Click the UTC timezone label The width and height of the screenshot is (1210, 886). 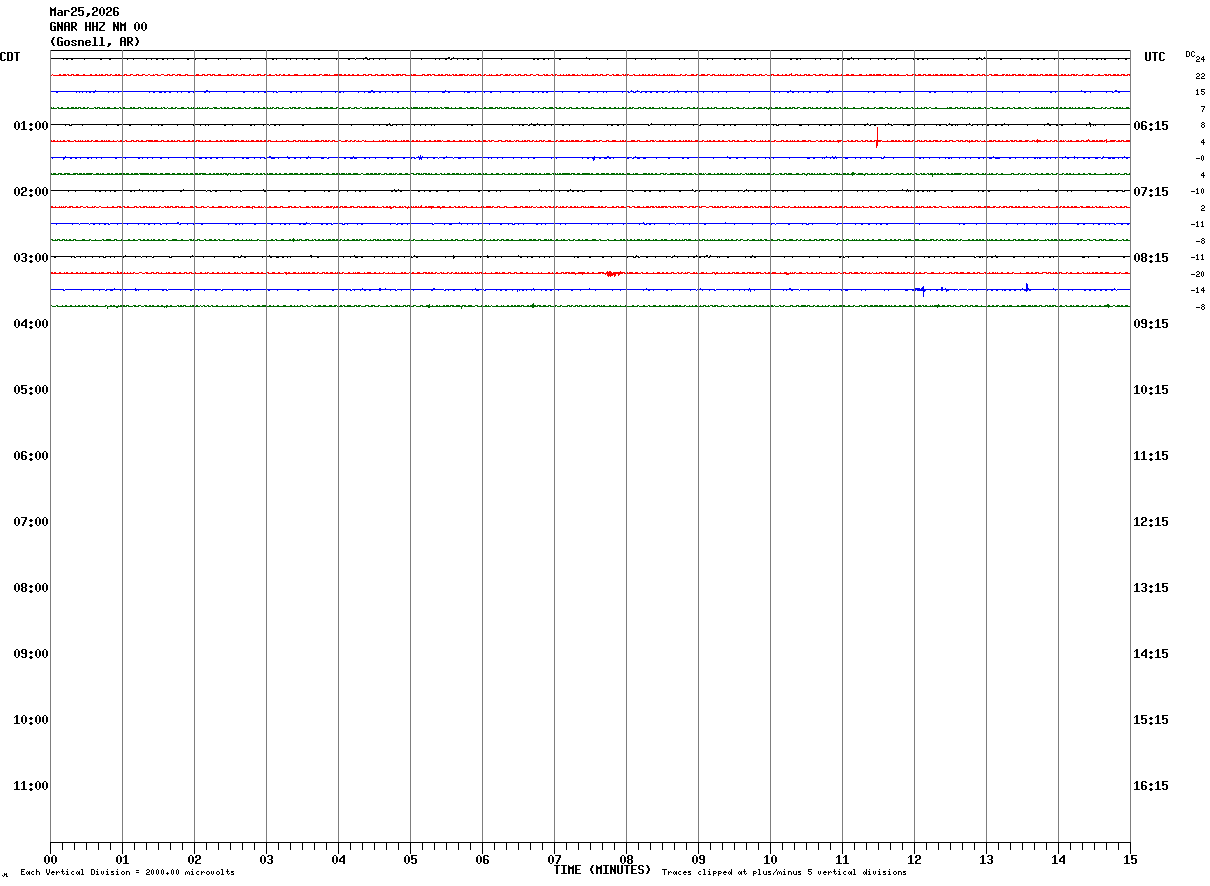pos(1155,57)
